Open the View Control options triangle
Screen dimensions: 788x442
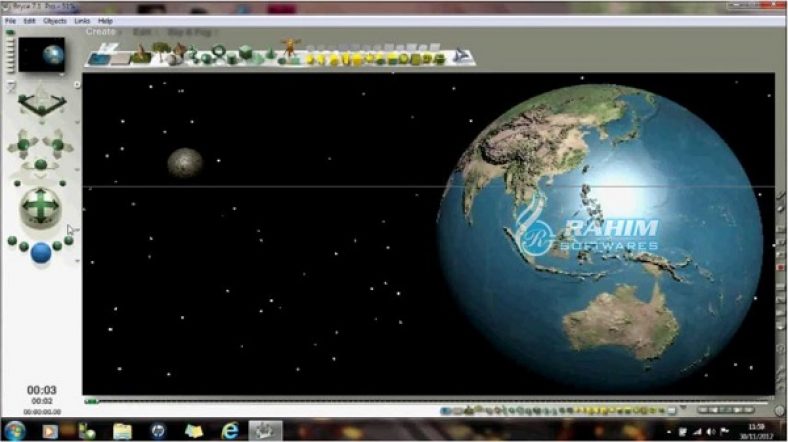pyautogui.click(x=77, y=122)
